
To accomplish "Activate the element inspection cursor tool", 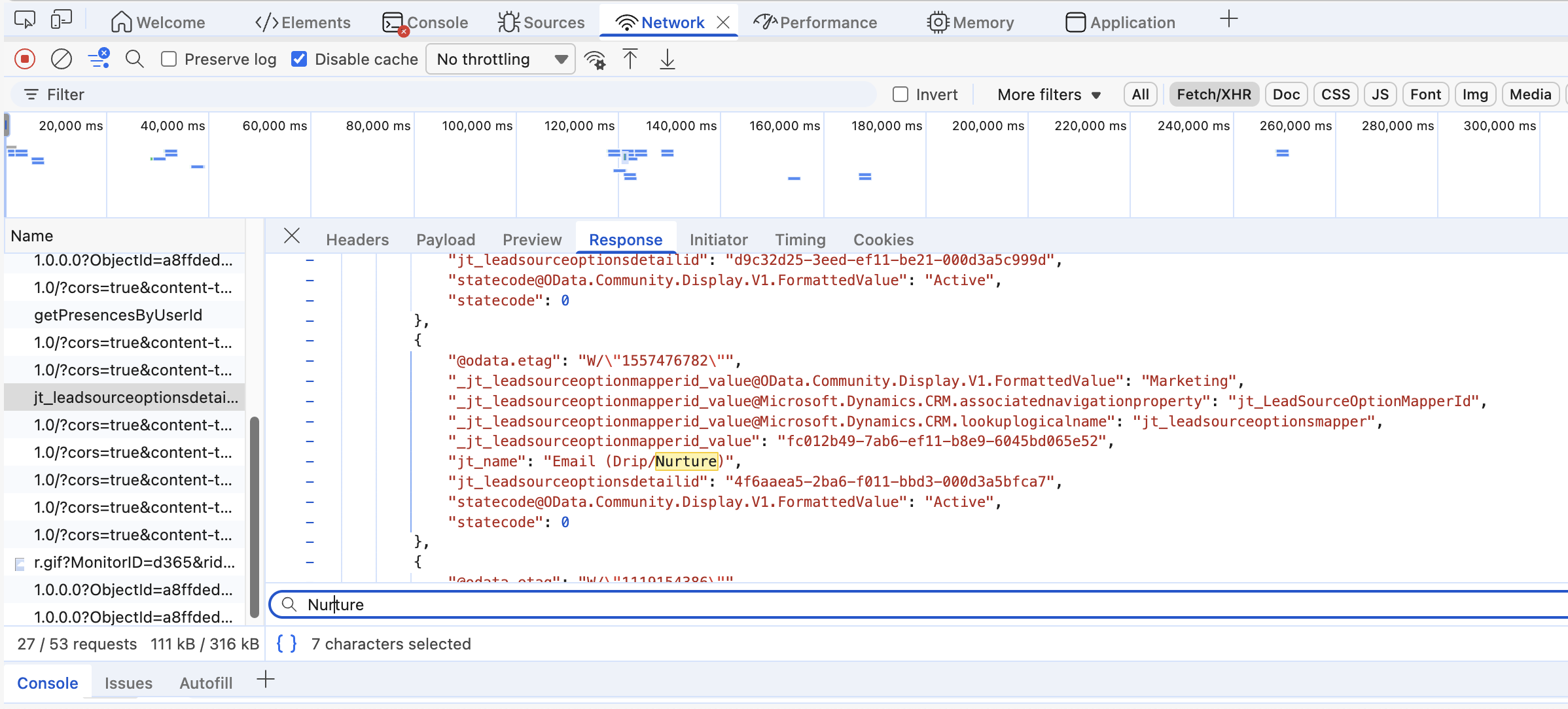I will click(x=24, y=20).
